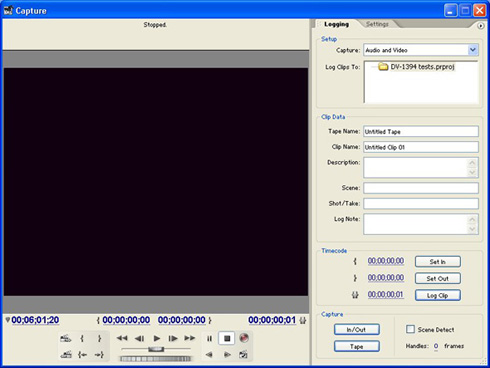
Task: Click the In/Out capture button
Action: tap(356, 330)
